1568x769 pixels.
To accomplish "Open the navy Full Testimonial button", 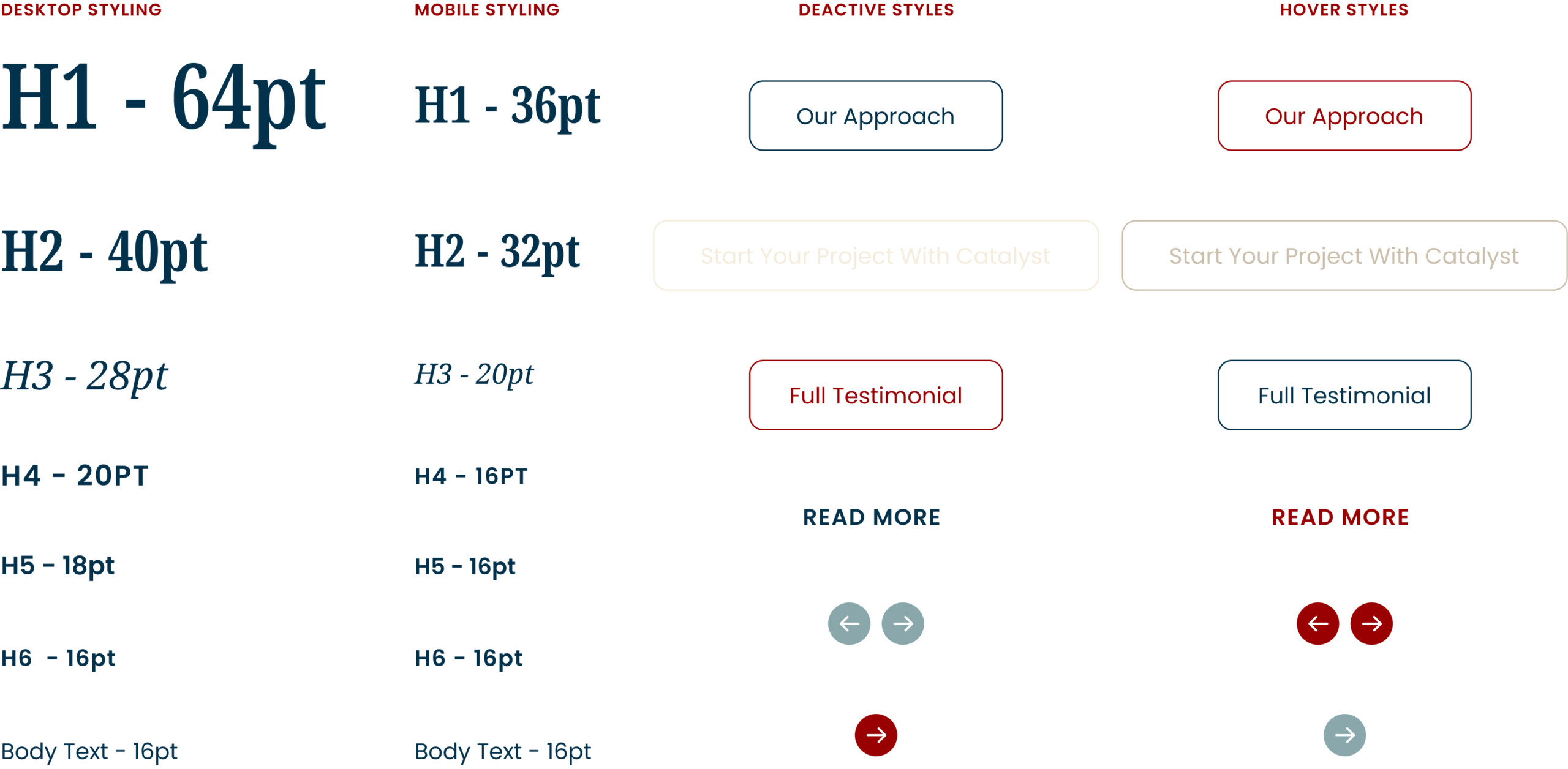I will click(1344, 395).
